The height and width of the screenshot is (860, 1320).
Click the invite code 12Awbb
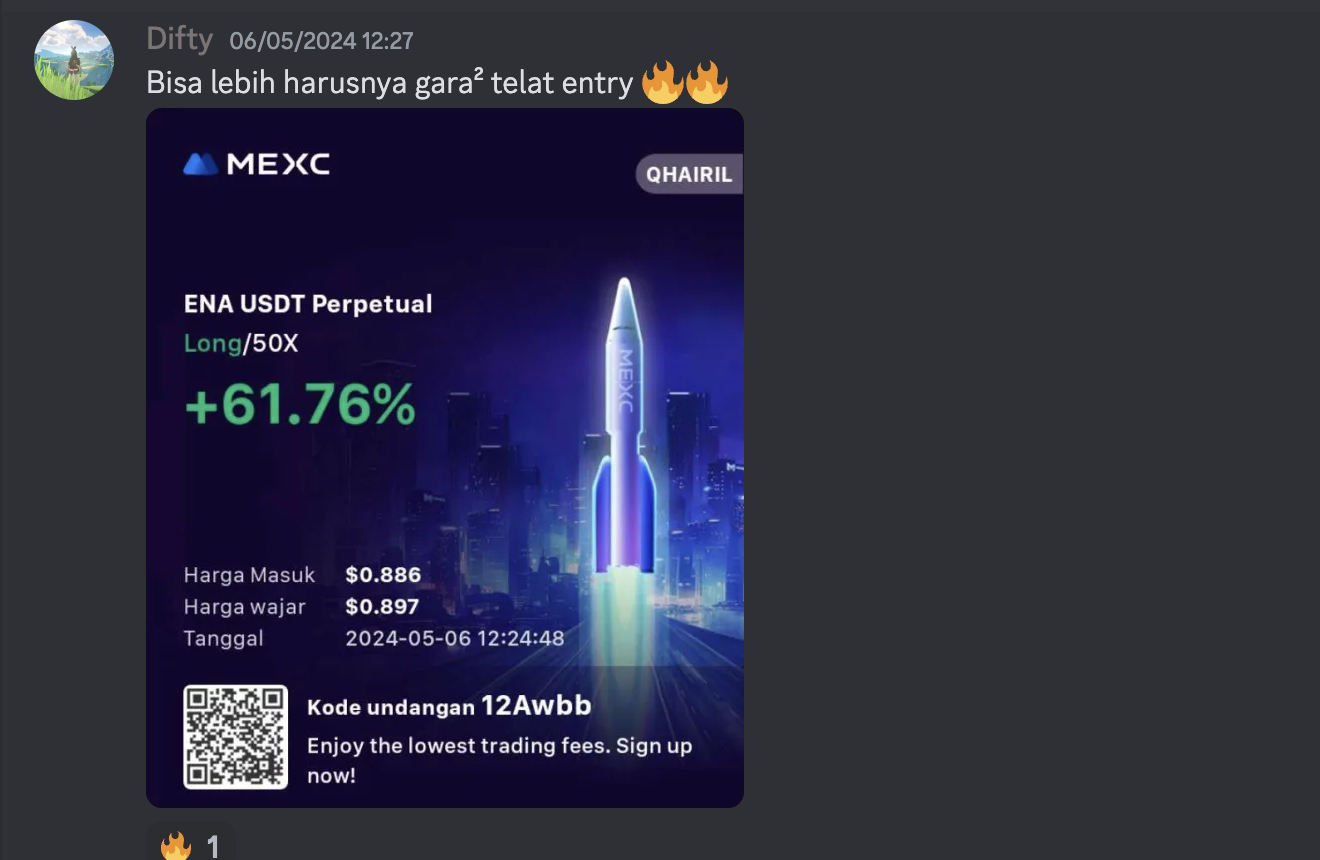tap(536, 706)
